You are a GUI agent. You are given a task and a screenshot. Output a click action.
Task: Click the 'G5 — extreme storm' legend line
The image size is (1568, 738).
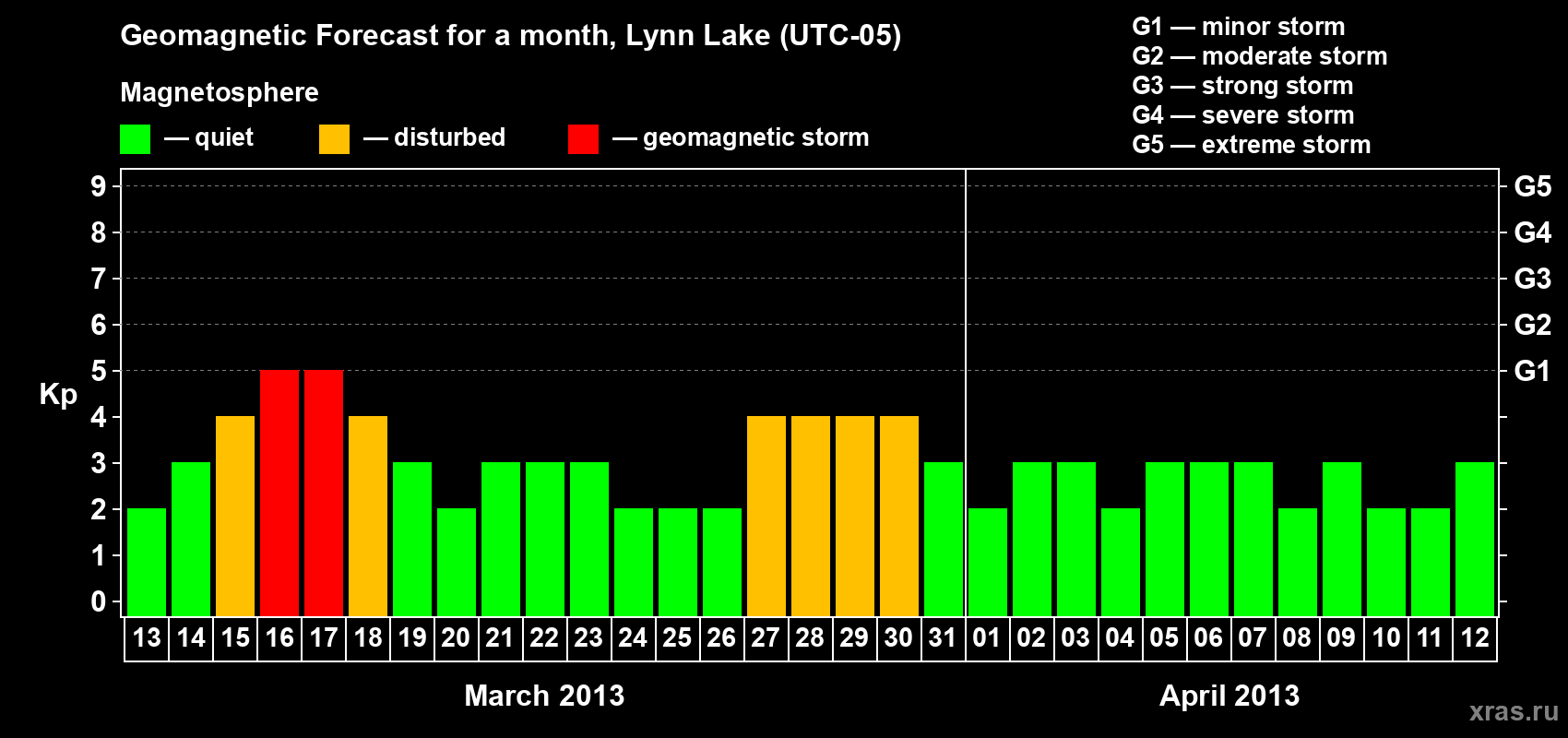[x=1252, y=145]
